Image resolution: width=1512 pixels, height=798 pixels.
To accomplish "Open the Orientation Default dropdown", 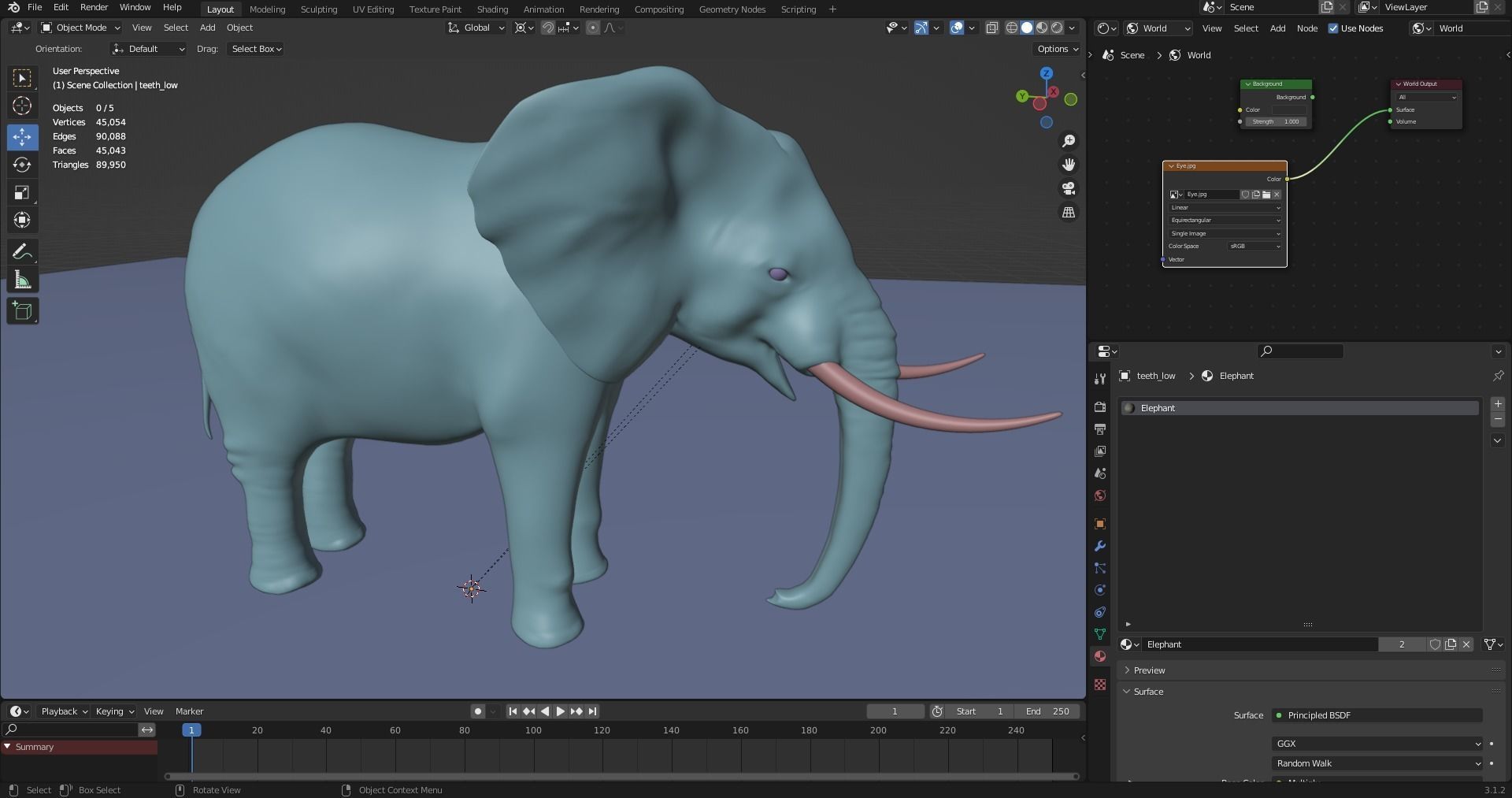I will click(x=148, y=49).
